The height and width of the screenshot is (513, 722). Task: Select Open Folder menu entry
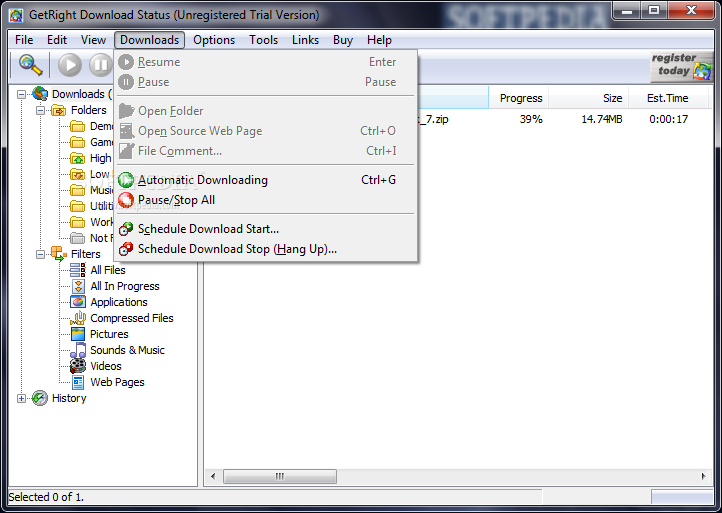[x=266, y=111]
